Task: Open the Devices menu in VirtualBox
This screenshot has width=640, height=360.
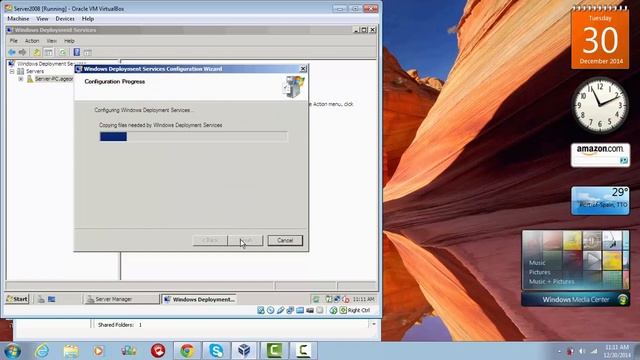Action: coord(65,19)
